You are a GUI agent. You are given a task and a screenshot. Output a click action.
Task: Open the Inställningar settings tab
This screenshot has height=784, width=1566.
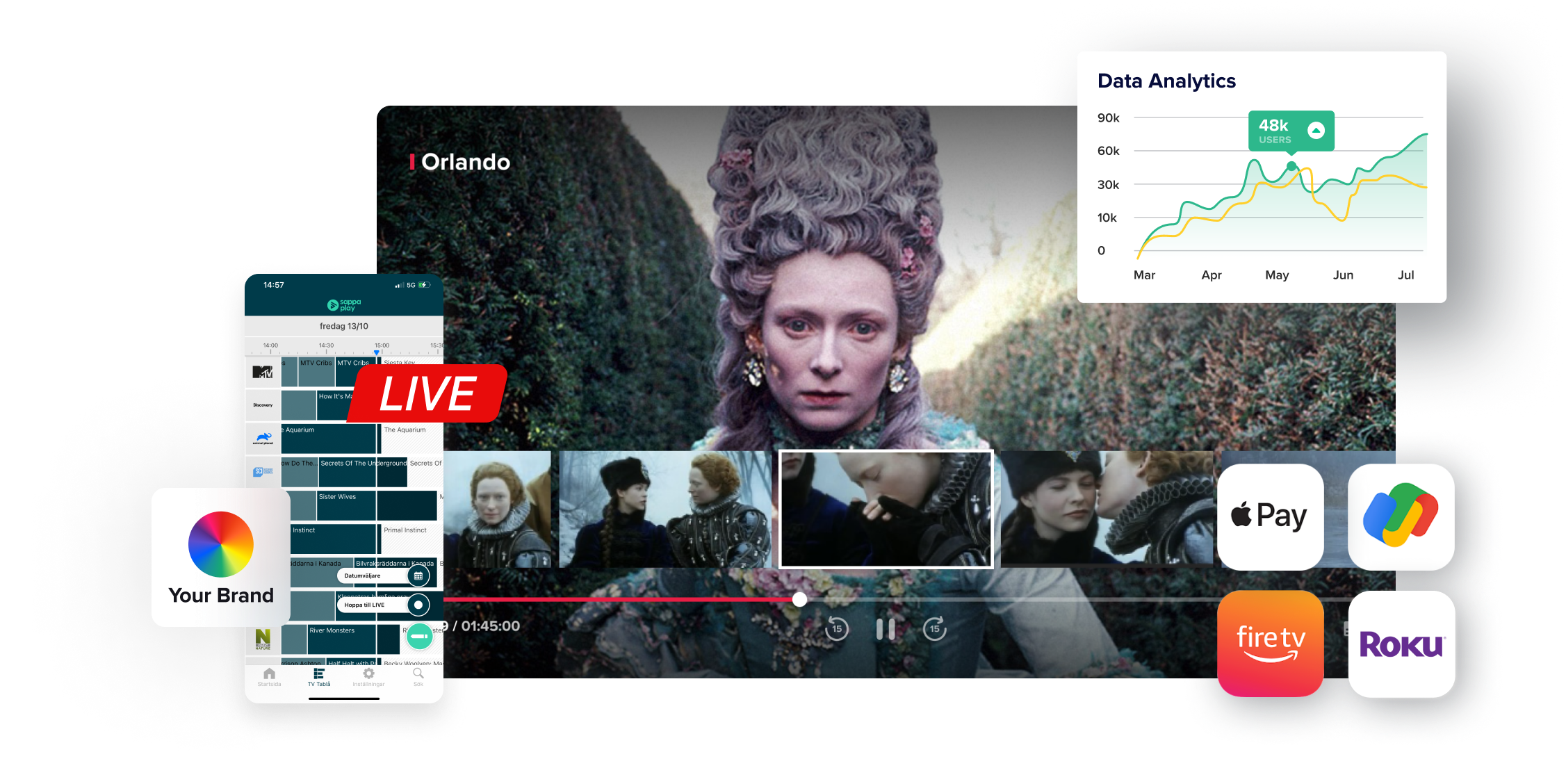pyautogui.click(x=368, y=677)
